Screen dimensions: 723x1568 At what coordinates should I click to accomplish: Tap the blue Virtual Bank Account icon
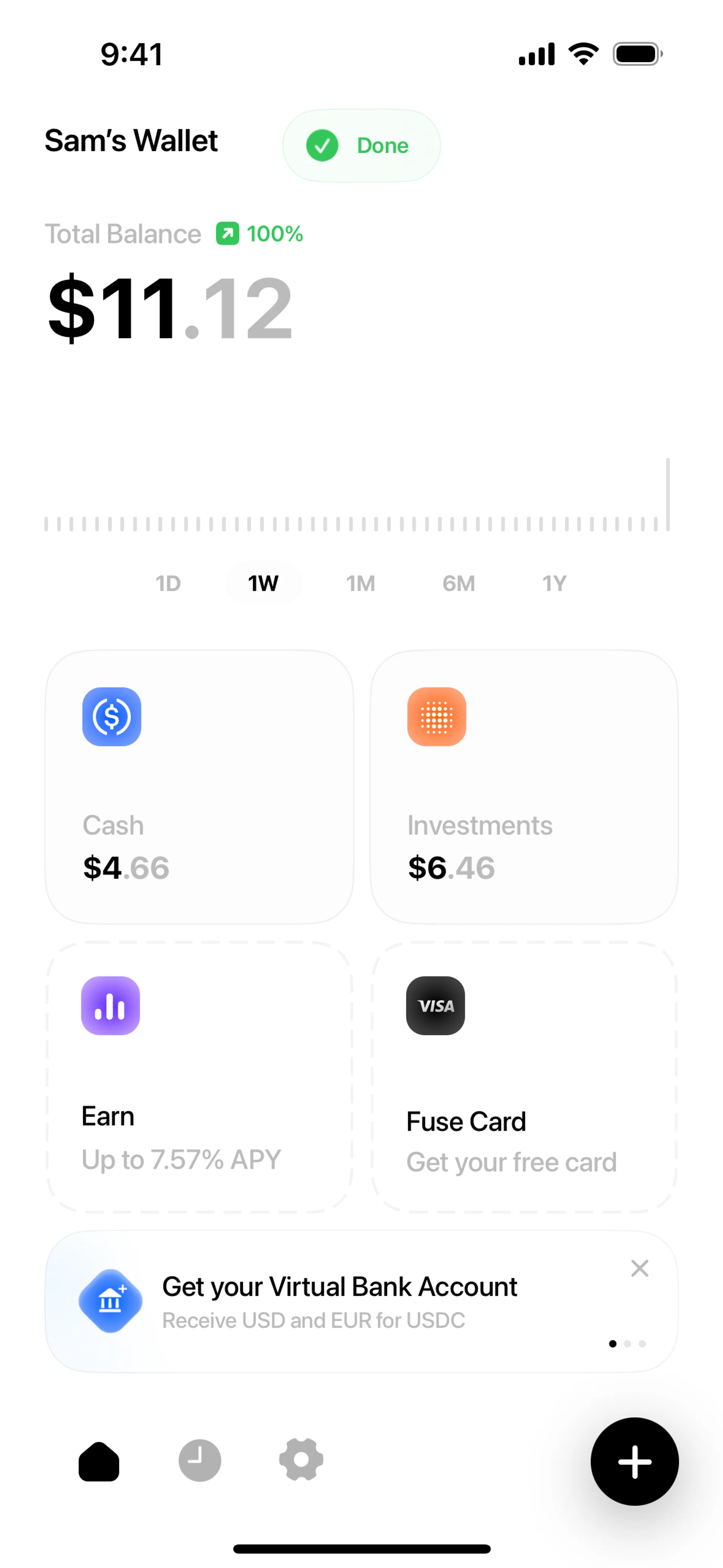[110, 1301]
